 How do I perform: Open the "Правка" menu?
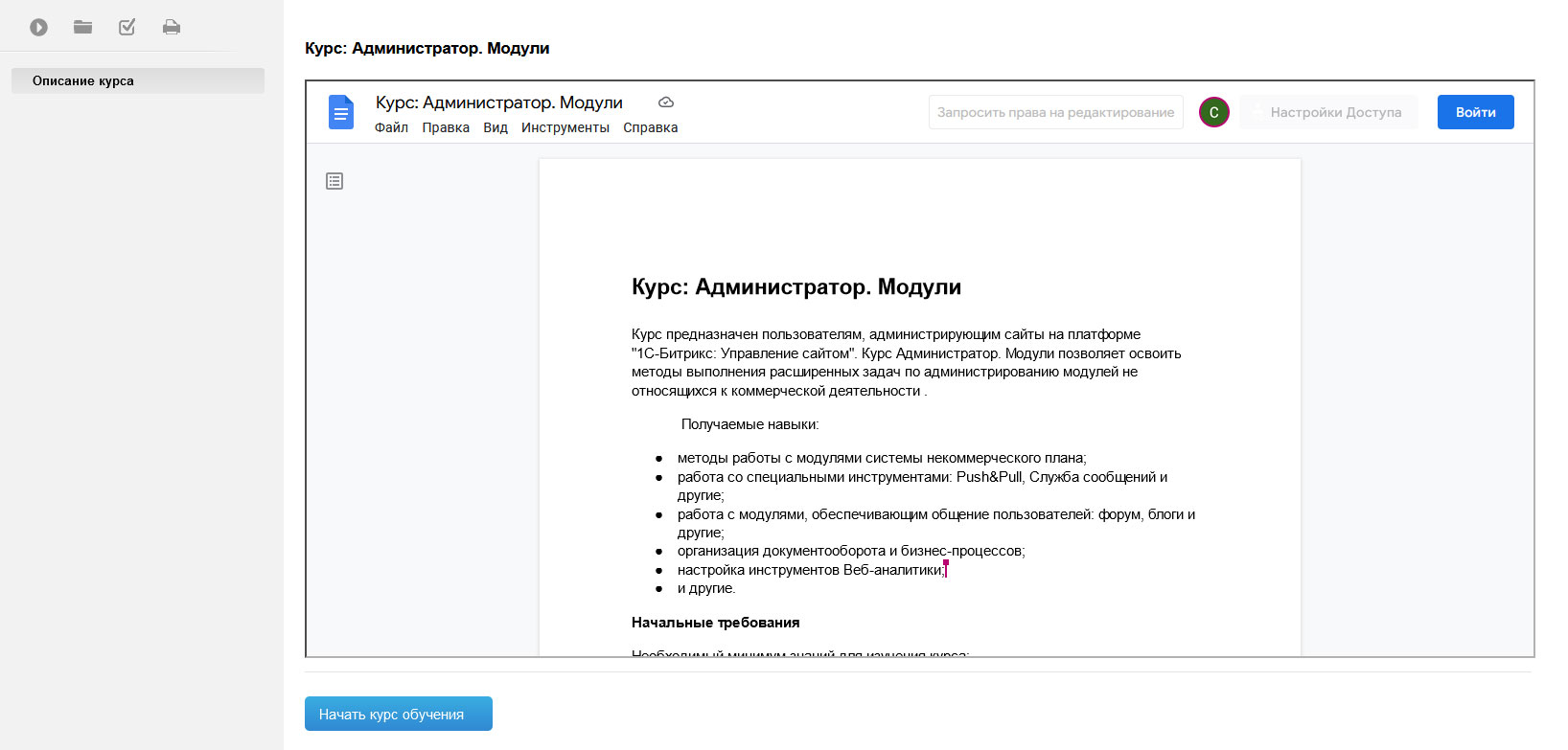click(446, 127)
